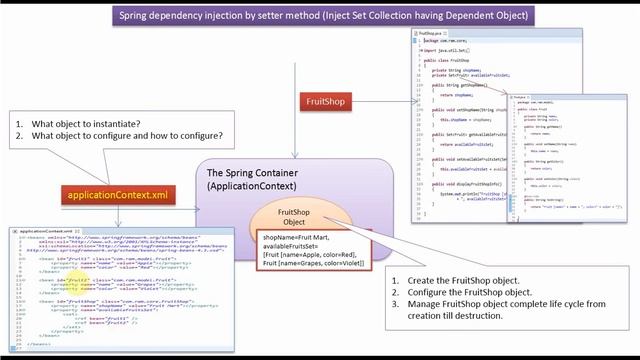
Task: Click "availableFruitsSet=" in the object box
Action: click(290, 246)
